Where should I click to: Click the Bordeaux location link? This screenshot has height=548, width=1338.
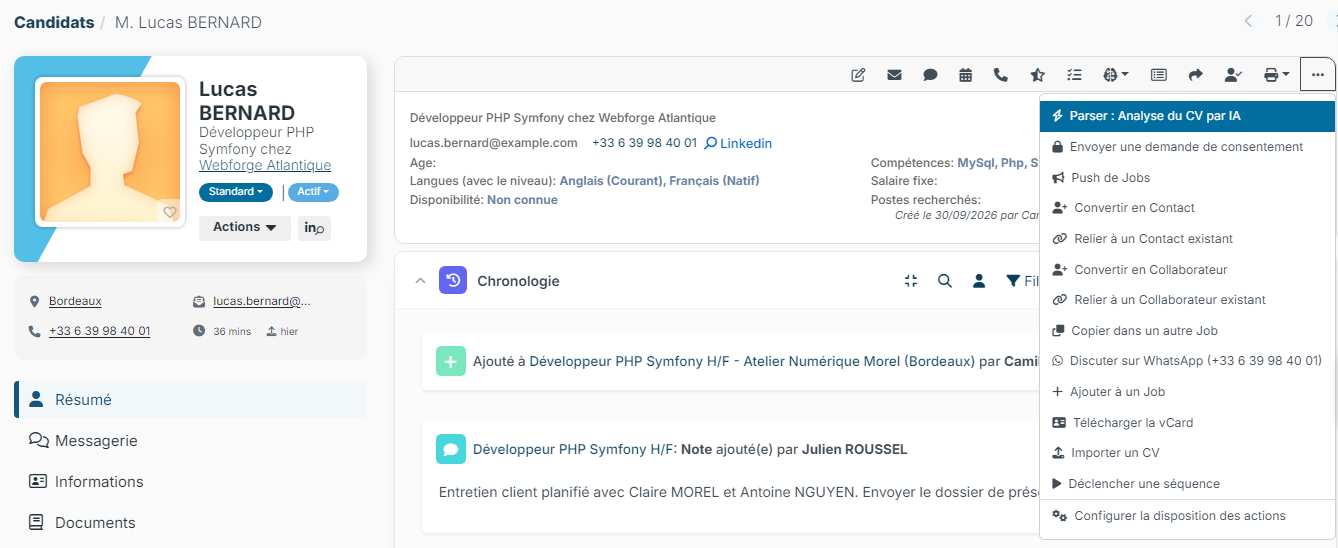tap(75, 301)
